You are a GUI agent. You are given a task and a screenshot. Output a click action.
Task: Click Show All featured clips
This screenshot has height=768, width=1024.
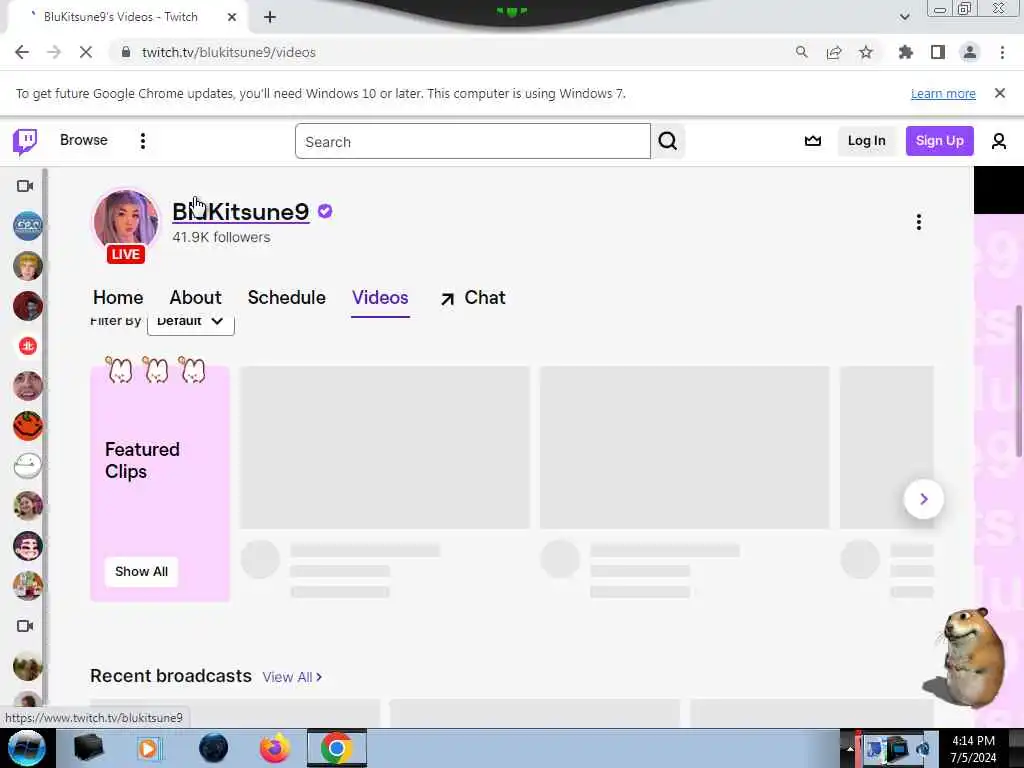pyautogui.click(x=141, y=571)
